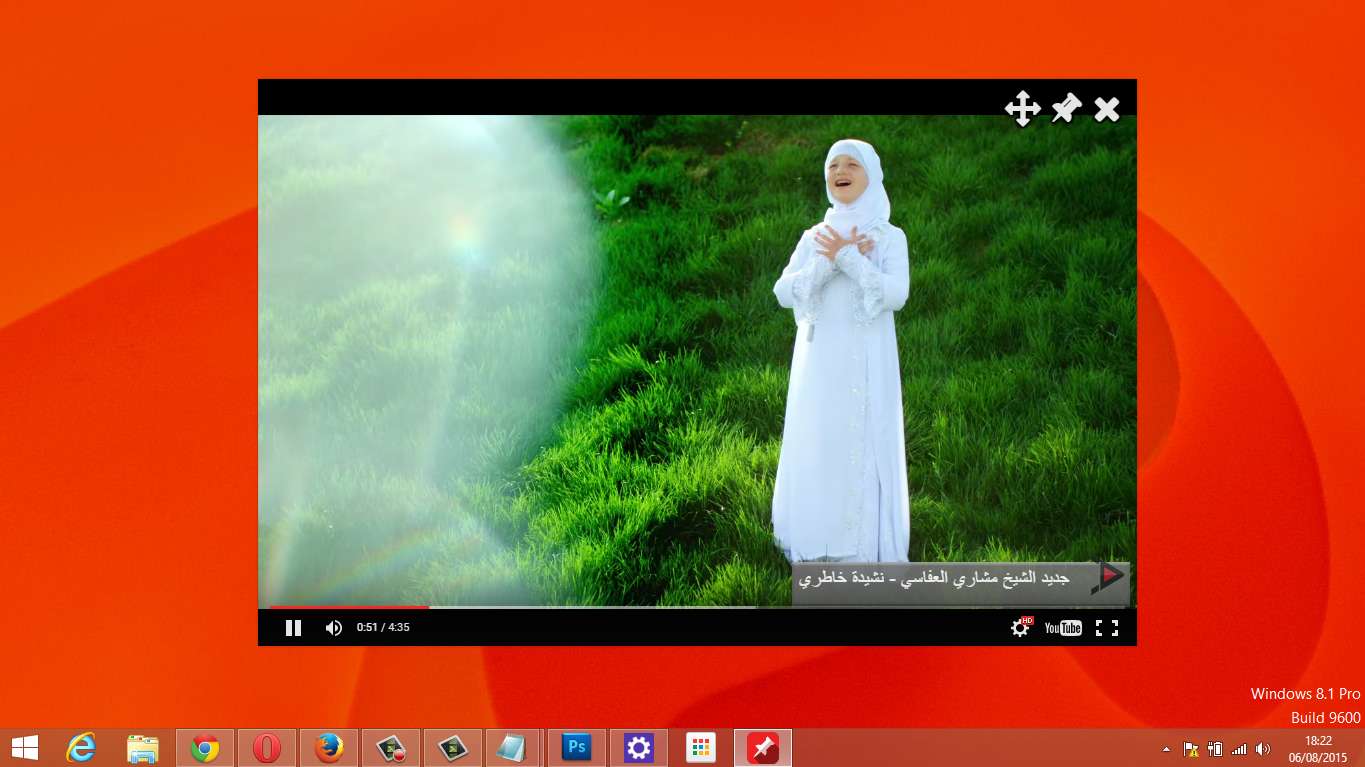Open File Explorer from taskbar

(x=143, y=747)
